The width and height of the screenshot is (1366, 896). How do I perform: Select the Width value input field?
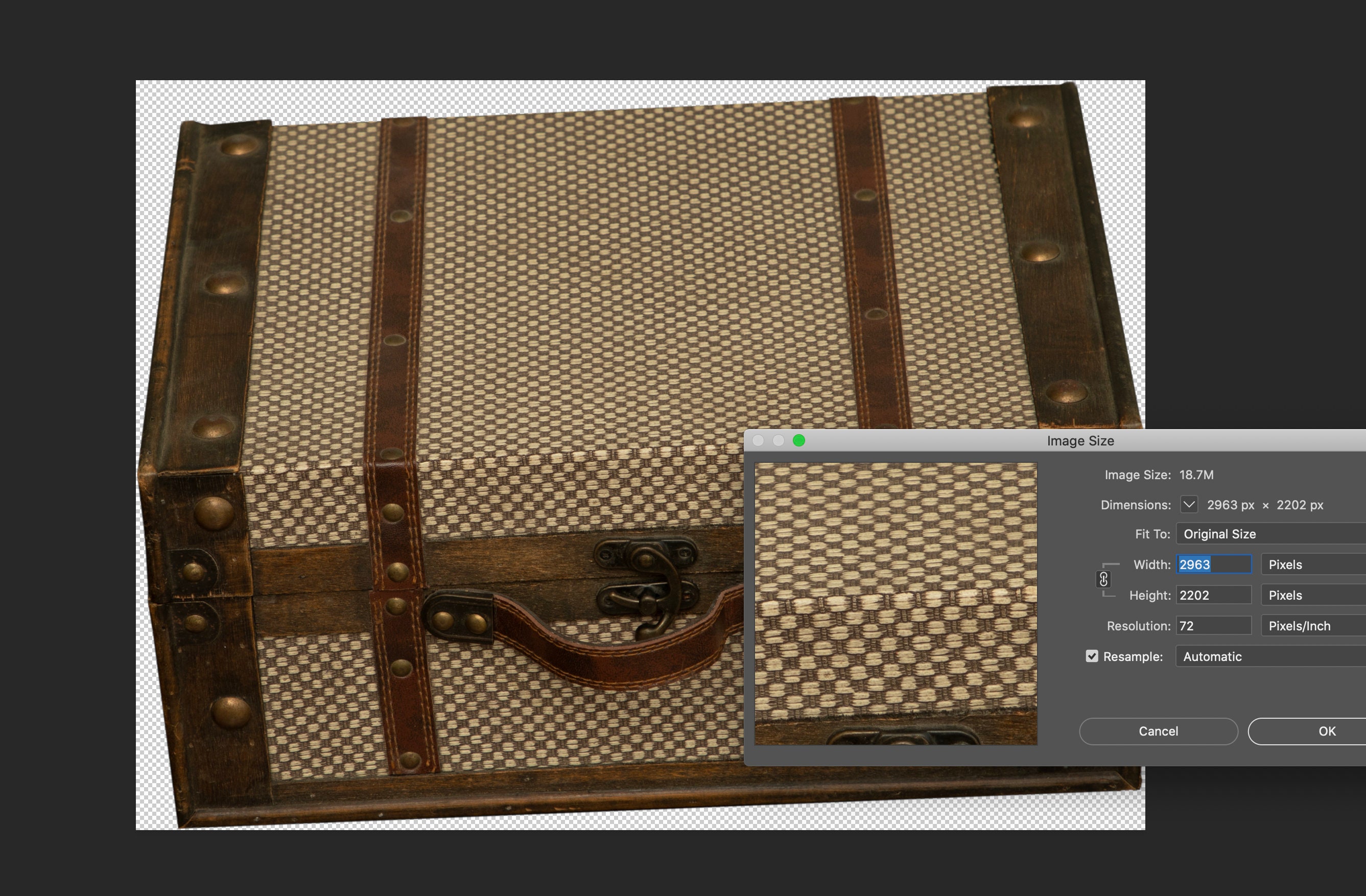pyautogui.click(x=1213, y=565)
